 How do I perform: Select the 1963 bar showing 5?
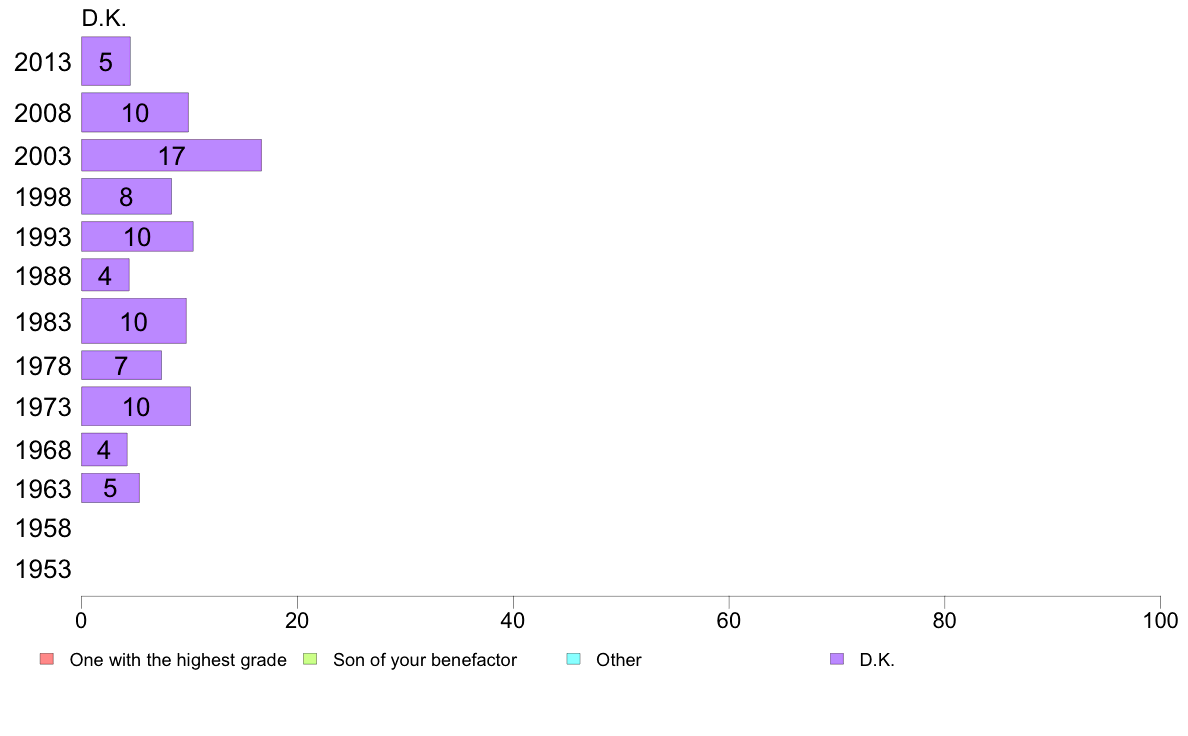pos(111,488)
